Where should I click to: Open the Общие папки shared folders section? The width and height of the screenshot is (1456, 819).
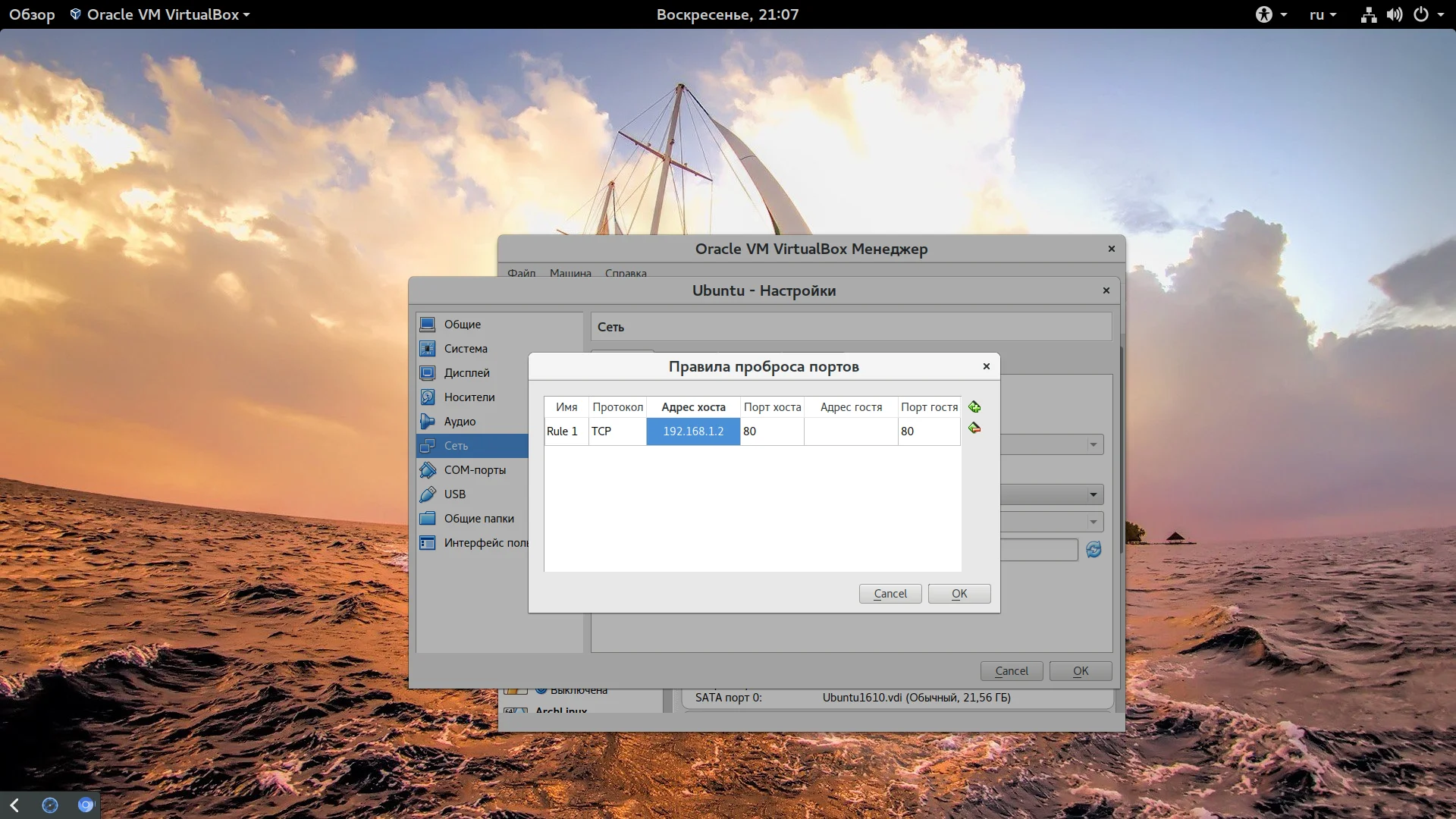479,519
